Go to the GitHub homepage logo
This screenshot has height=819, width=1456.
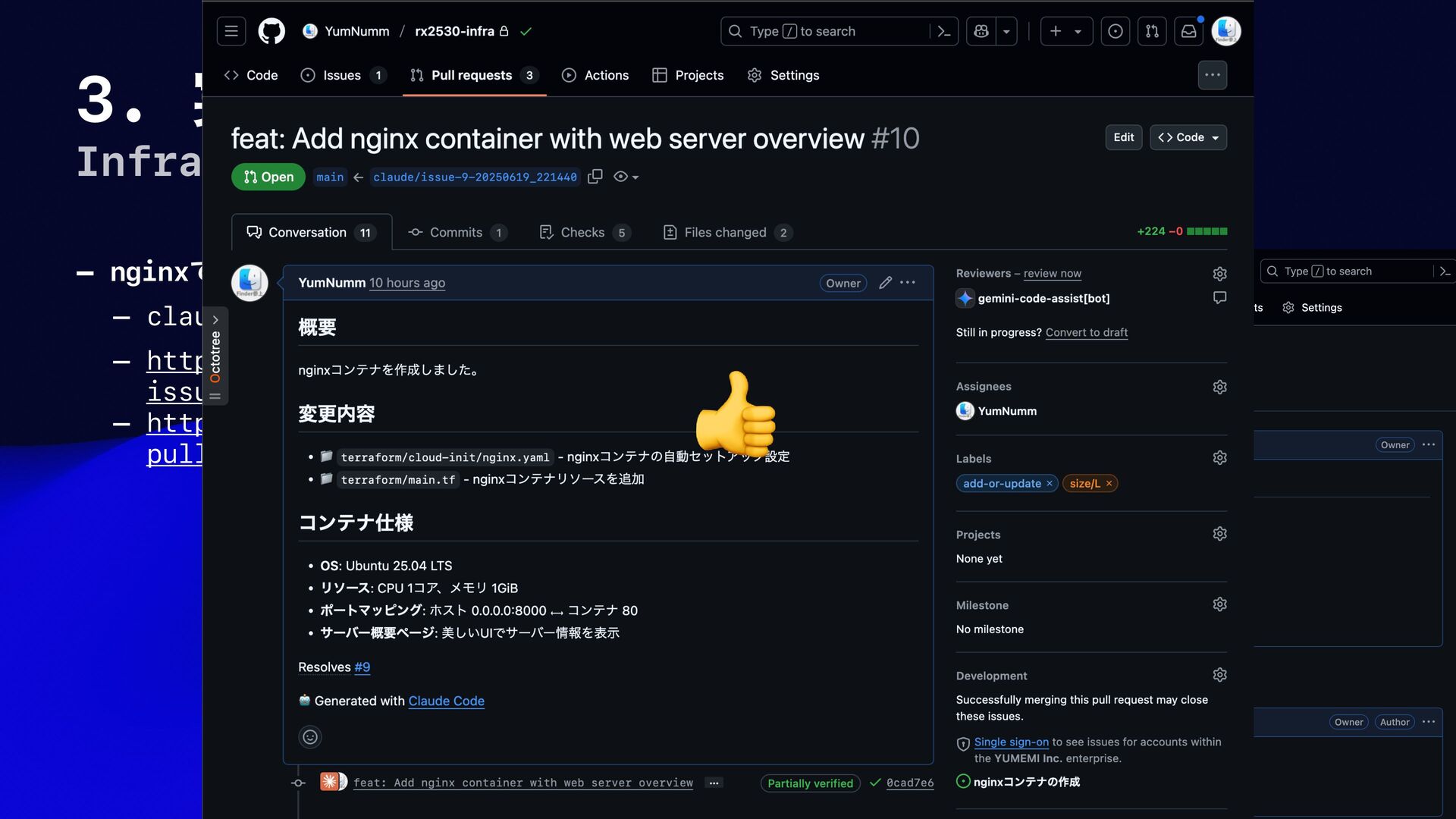pos(271,31)
